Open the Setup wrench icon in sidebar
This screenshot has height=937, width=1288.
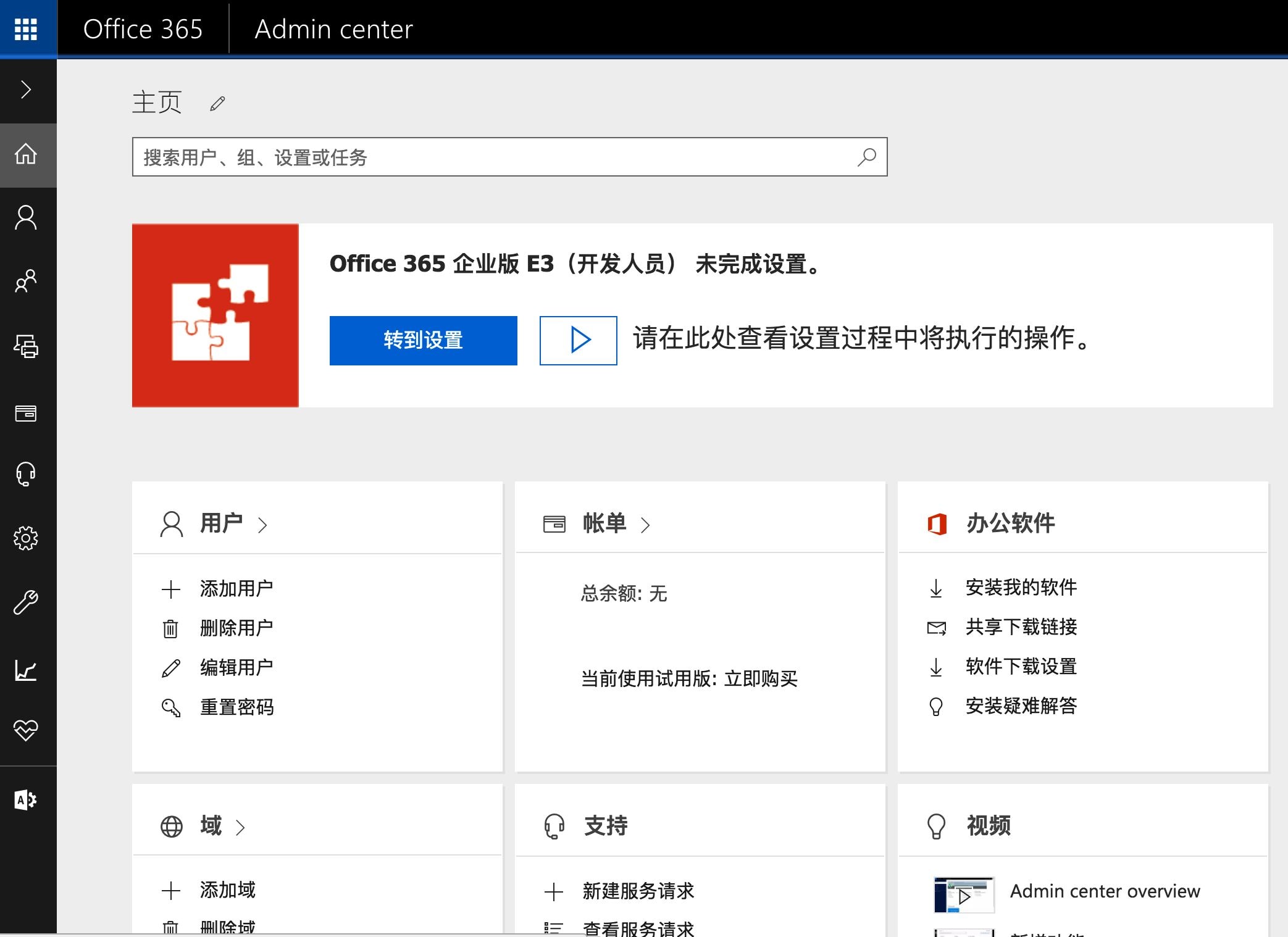(26, 602)
